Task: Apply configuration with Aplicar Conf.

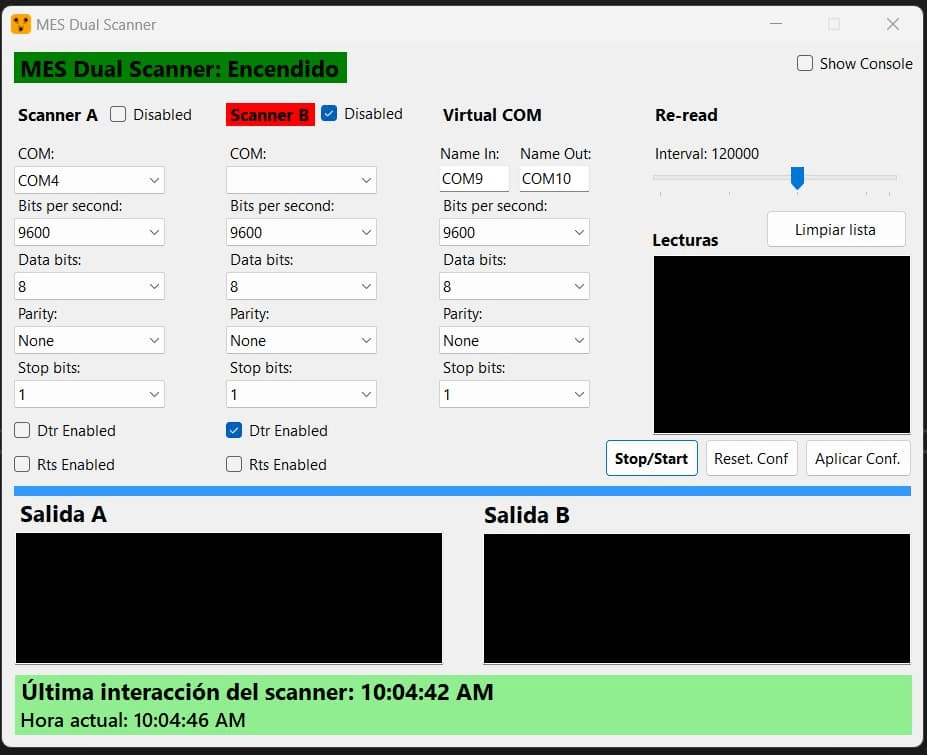Action: [858, 458]
